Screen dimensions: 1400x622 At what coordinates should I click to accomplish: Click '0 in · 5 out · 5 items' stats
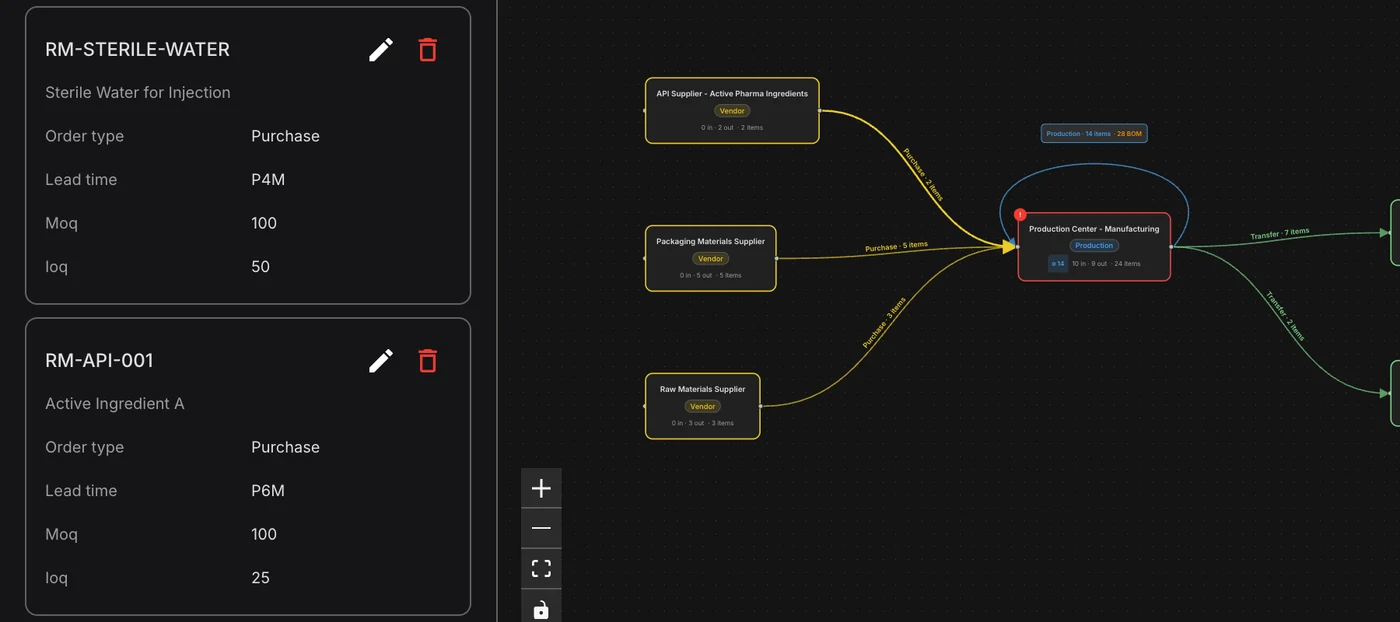[x=710, y=276]
